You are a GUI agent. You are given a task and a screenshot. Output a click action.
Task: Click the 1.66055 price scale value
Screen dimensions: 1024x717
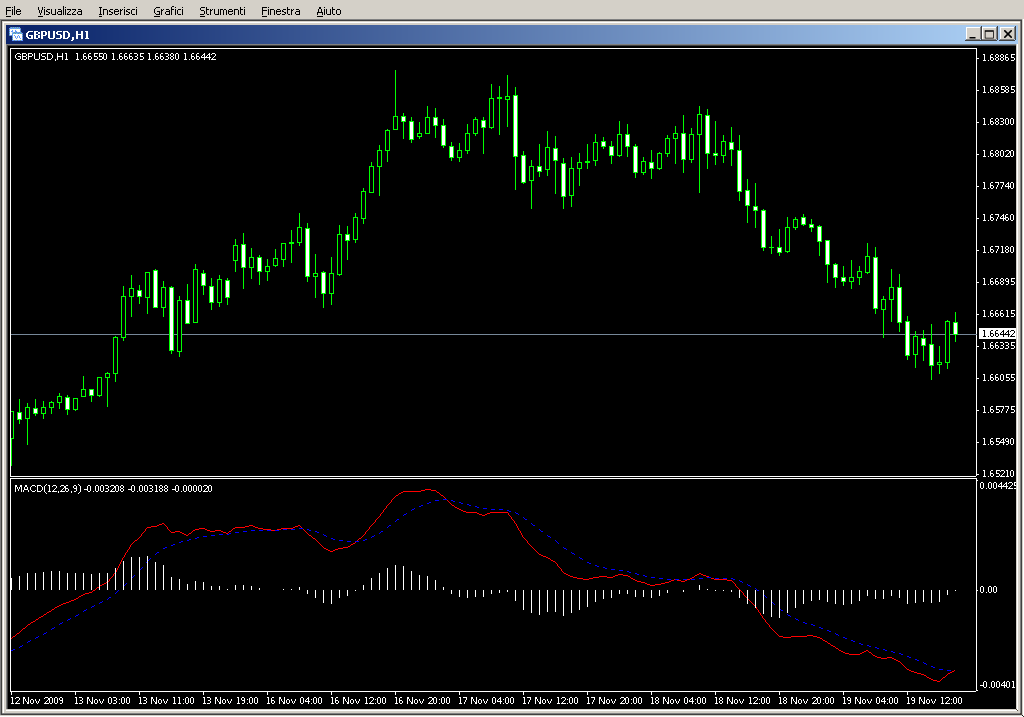(999, 377)
